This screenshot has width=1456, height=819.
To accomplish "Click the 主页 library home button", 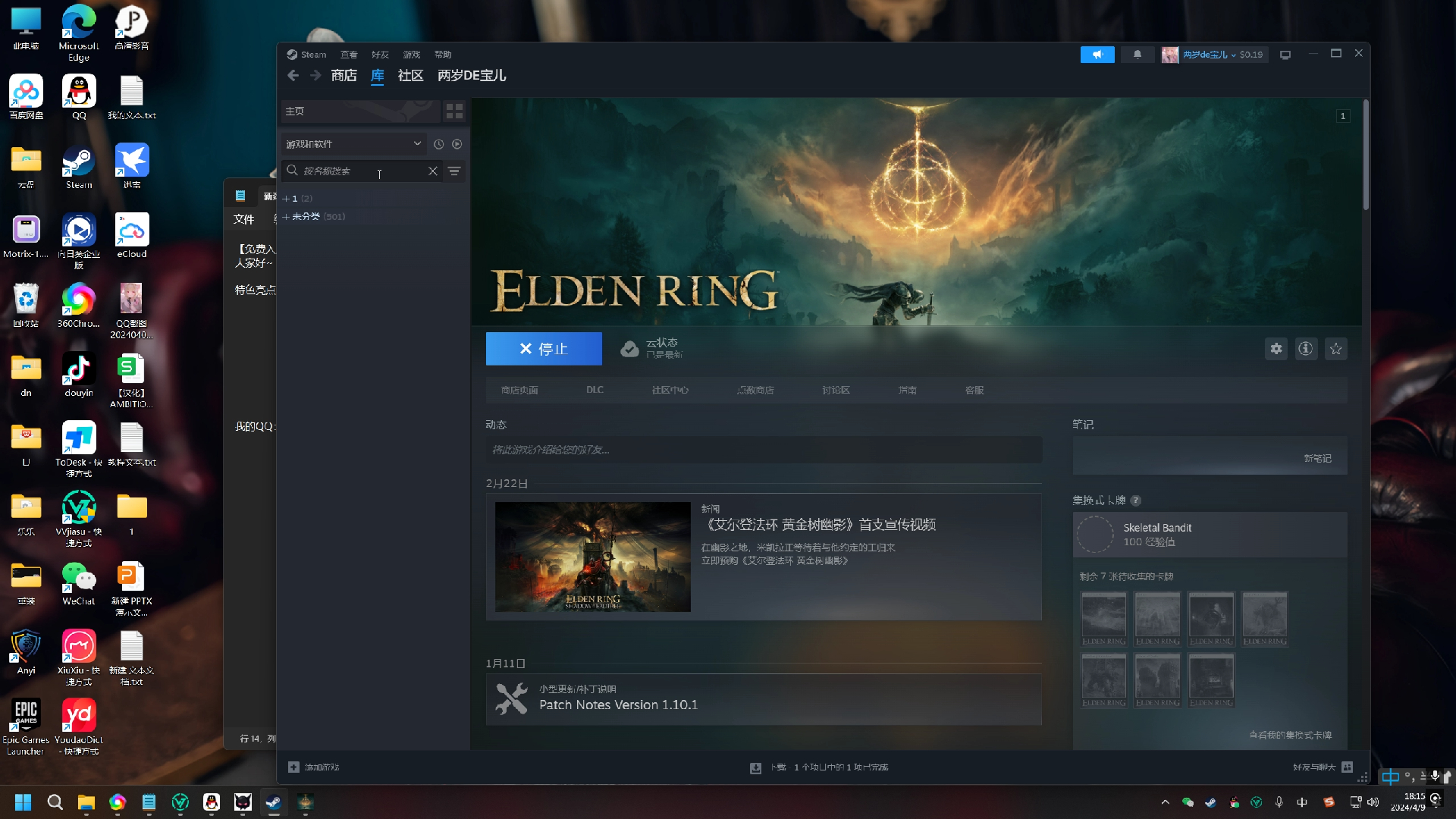I will [x=360, y=111].
